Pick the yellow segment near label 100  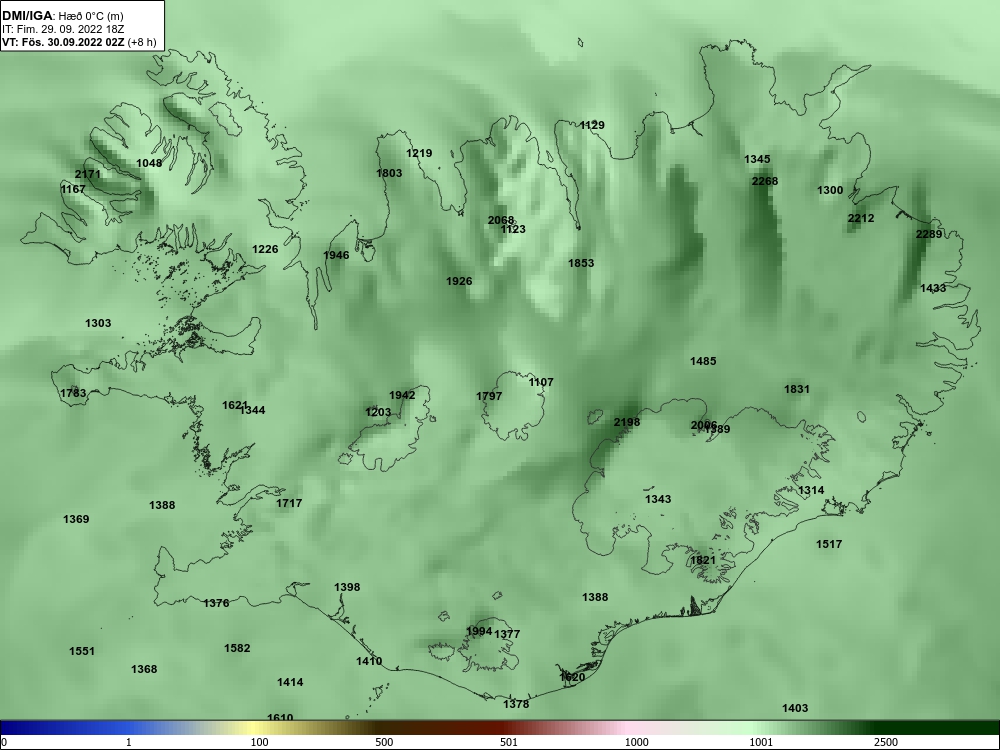click(x=255, y=728)
